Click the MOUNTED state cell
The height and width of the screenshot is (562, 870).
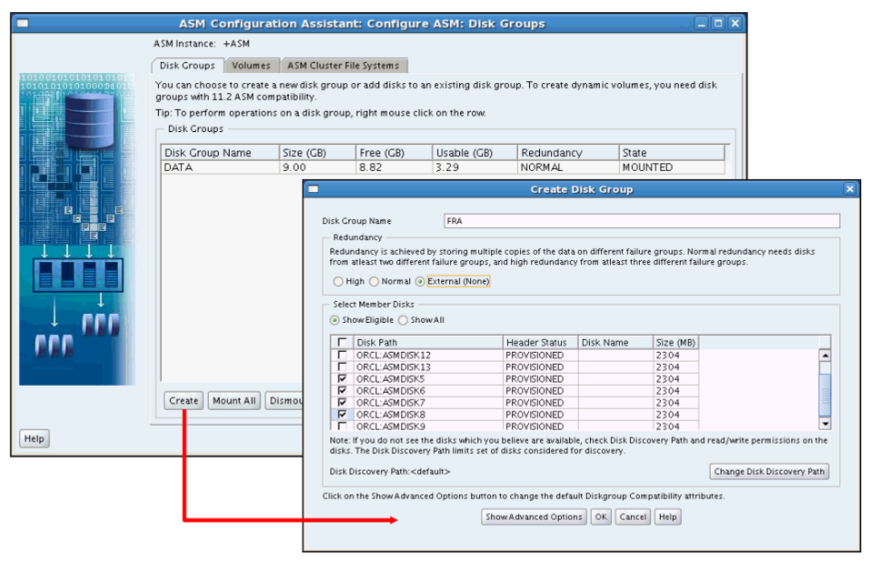click(672, 168)
